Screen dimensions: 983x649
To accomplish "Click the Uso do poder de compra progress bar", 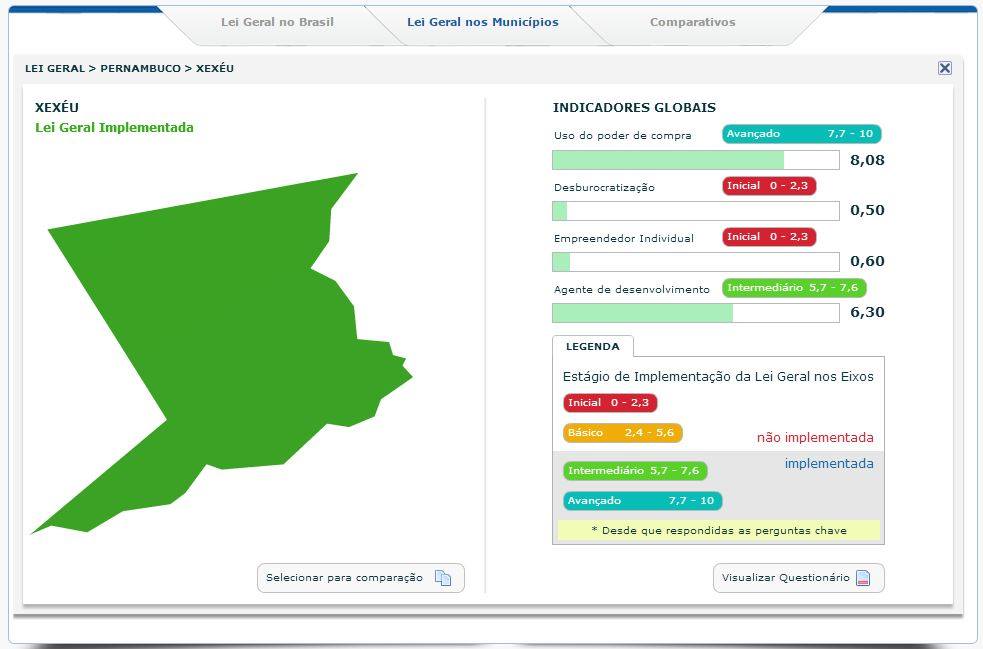I will pyautogui.click(x=694, y=158).
